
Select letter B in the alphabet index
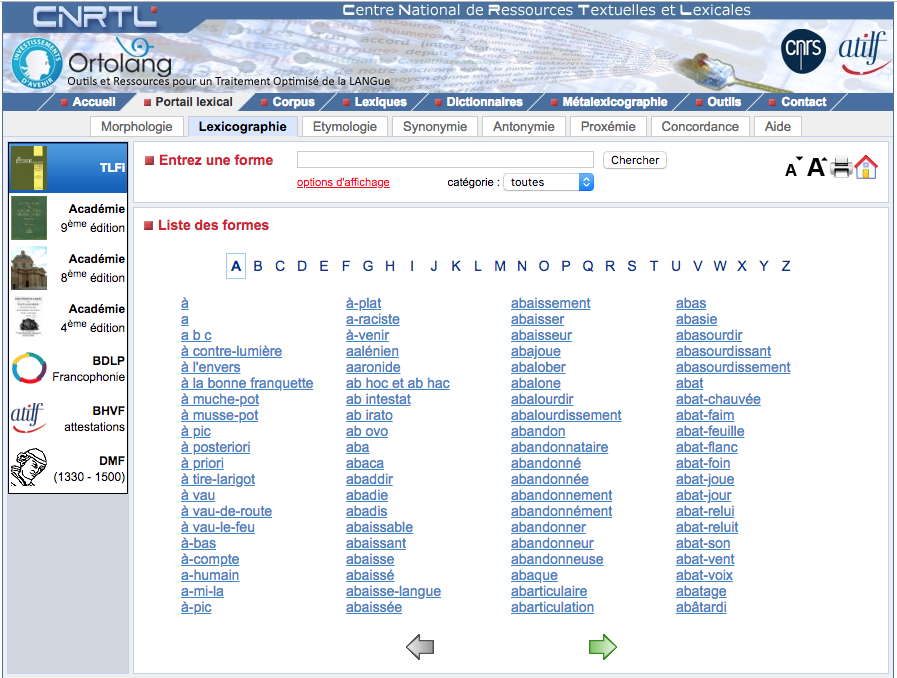point(258,266)
